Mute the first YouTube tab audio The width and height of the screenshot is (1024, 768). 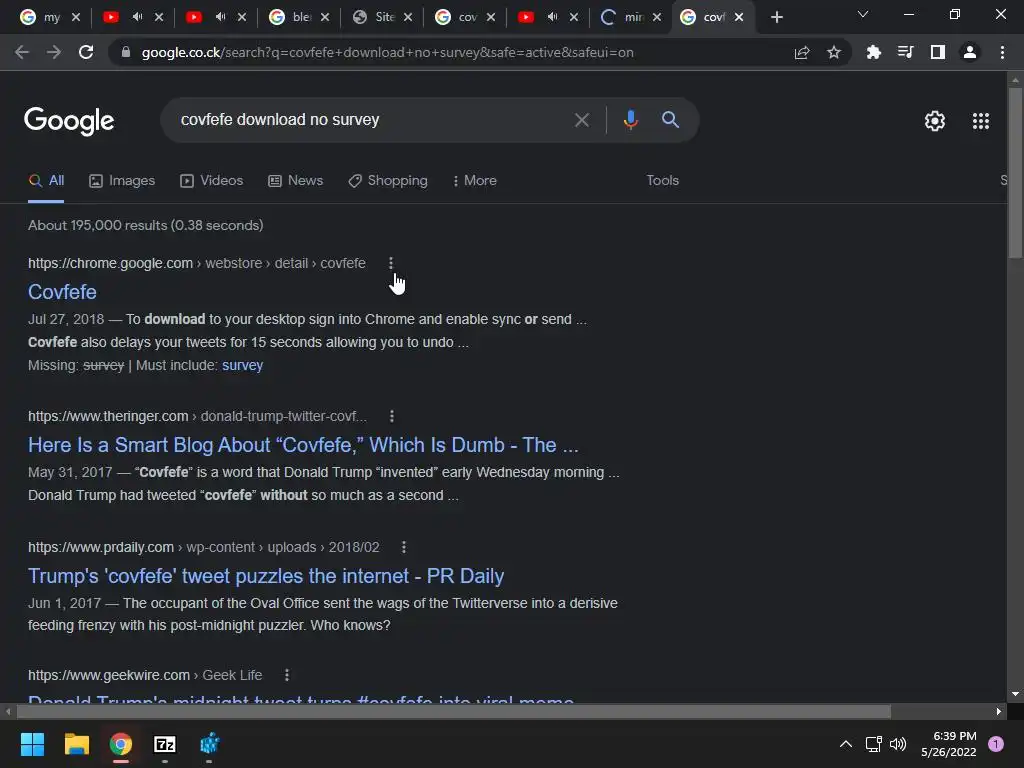(x=137, y=17)
